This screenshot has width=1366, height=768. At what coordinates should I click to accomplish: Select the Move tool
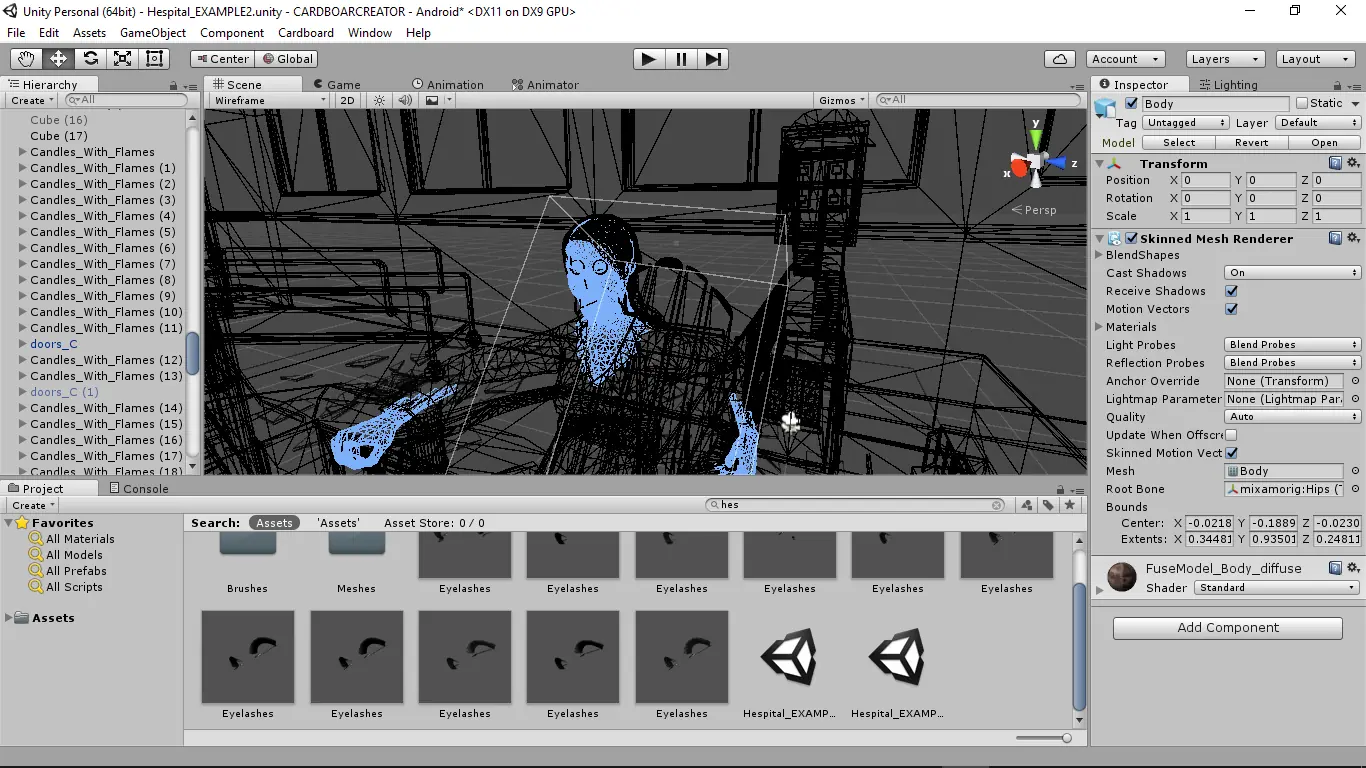tap(59, 59)
